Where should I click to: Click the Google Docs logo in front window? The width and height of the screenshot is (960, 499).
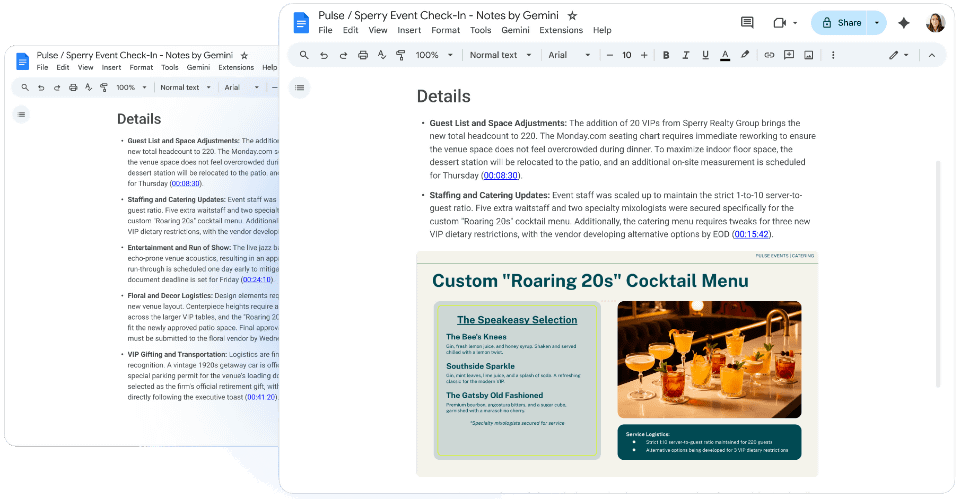pos(301,23)
